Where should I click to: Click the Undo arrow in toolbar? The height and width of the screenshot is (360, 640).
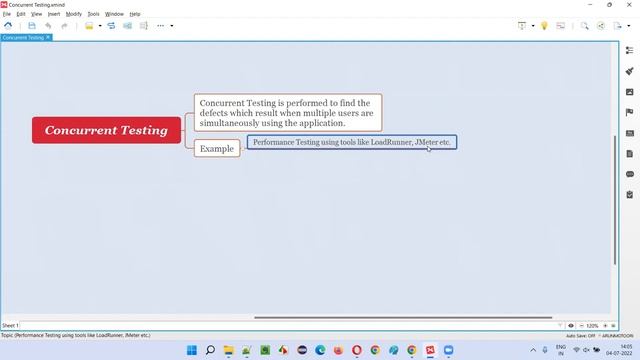[x=48, y=26]
